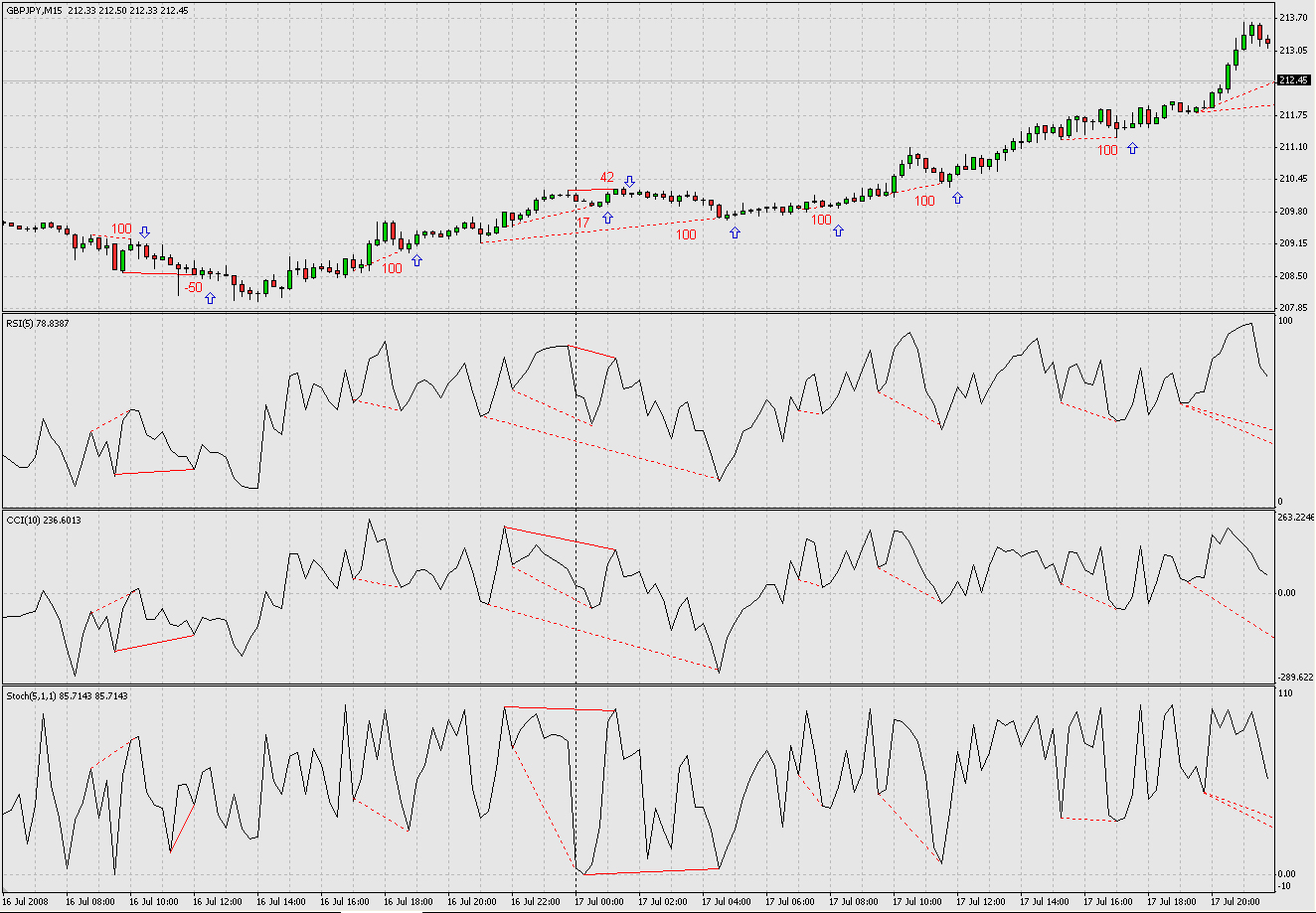Click the 207.85 price axis value
Screen dimensions: 1316x913
pos(1293,308)
